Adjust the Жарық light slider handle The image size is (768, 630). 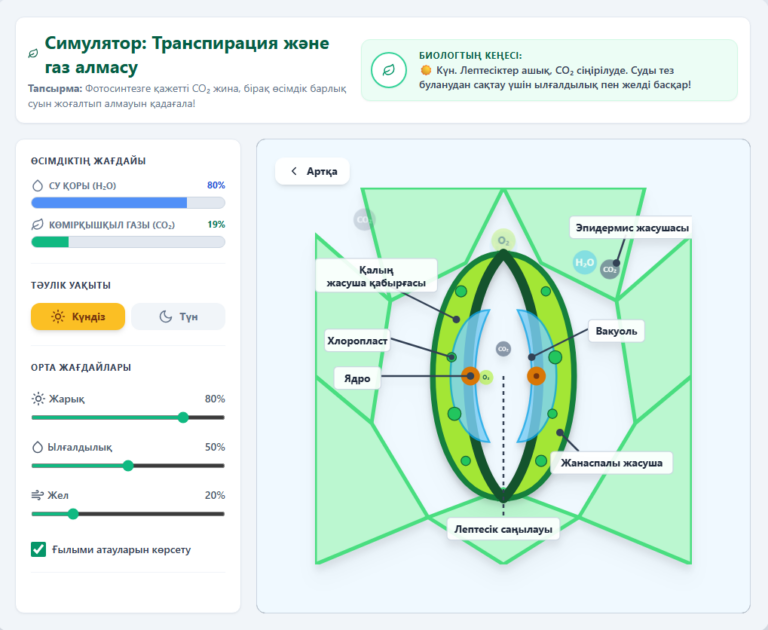183,417
